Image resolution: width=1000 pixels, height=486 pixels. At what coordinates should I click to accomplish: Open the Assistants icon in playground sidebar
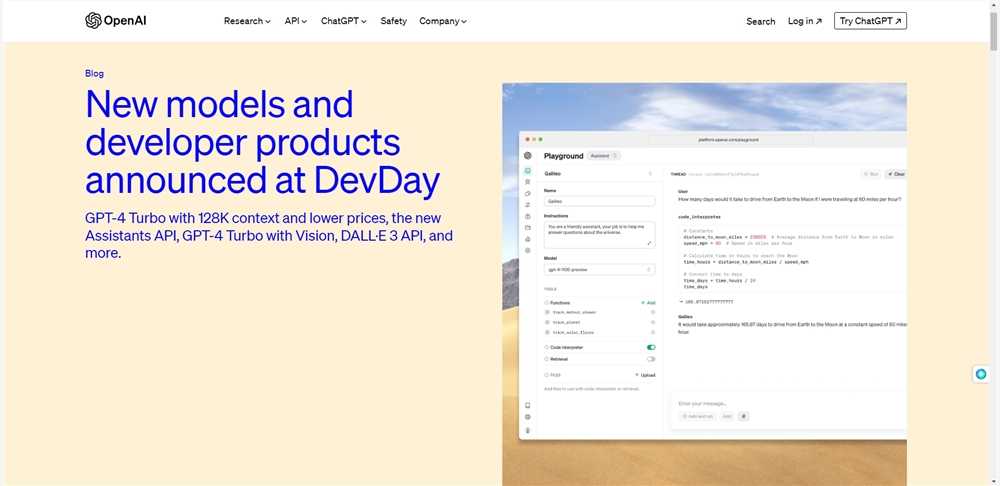[527, 182]
